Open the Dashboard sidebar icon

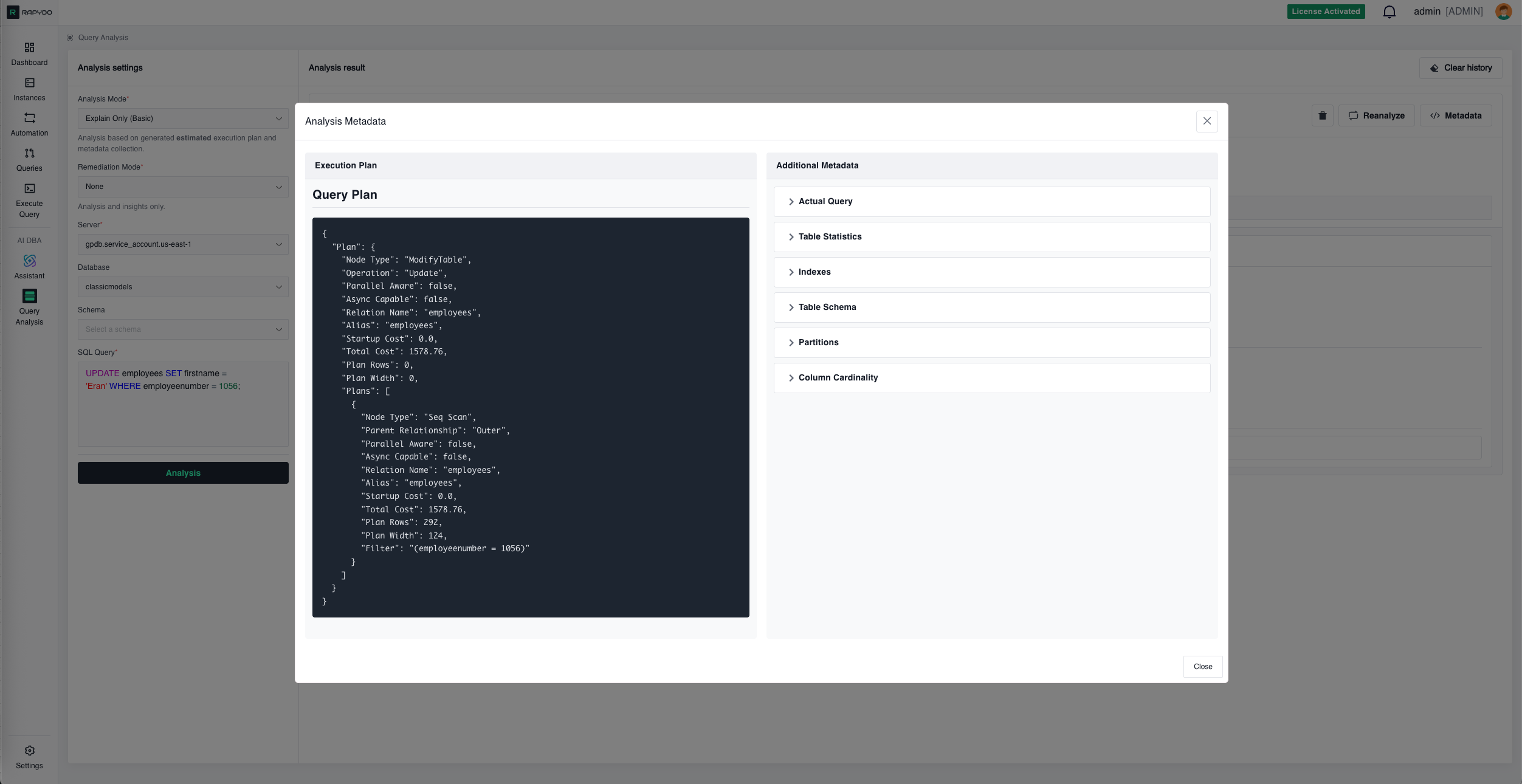29,47
